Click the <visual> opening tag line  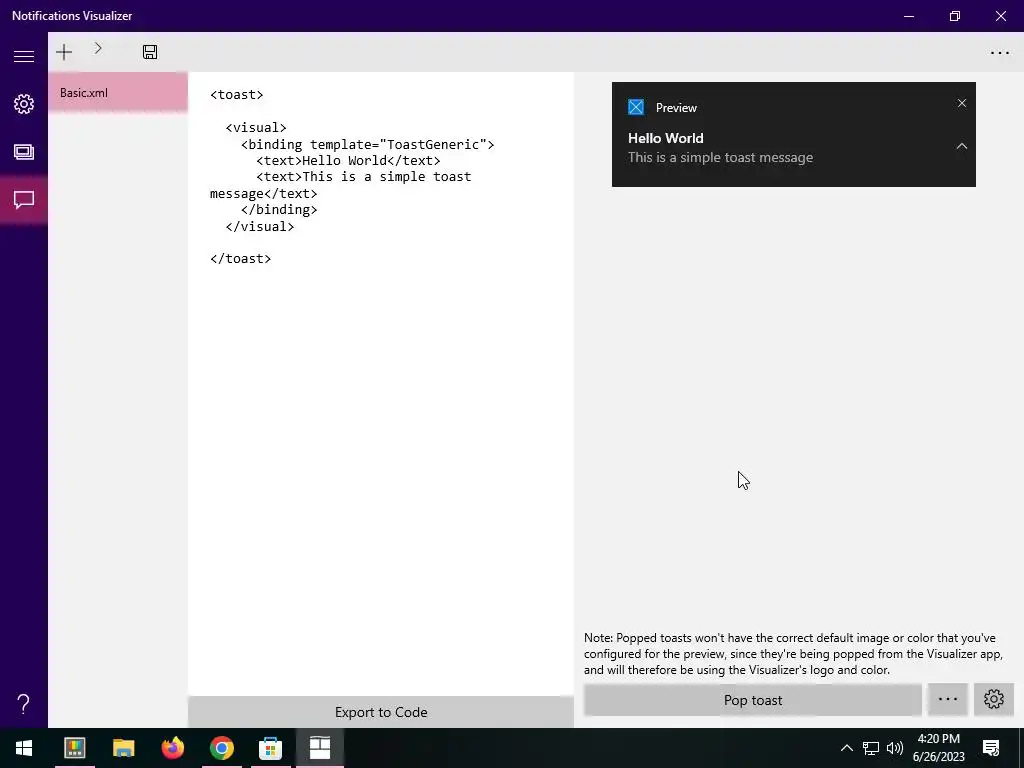click(256, 128)
